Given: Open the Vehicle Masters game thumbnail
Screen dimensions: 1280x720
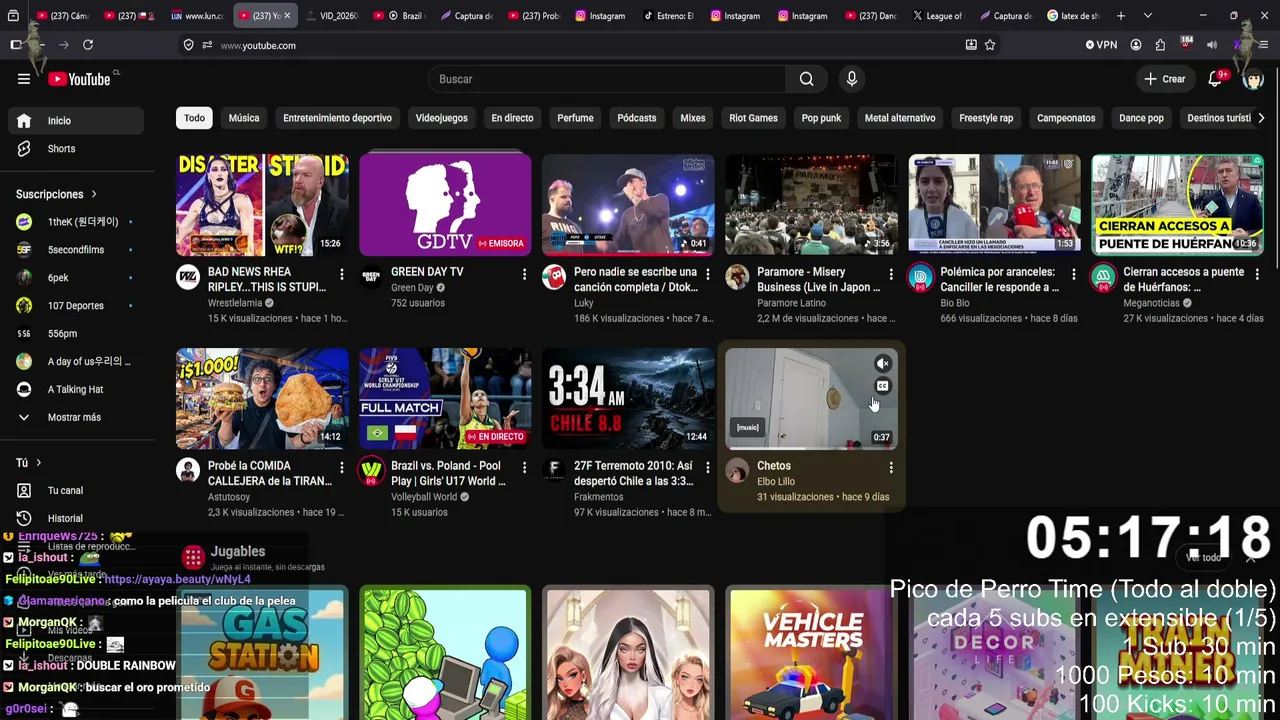Looking at the screenshot, I should [x=811, y=654].
